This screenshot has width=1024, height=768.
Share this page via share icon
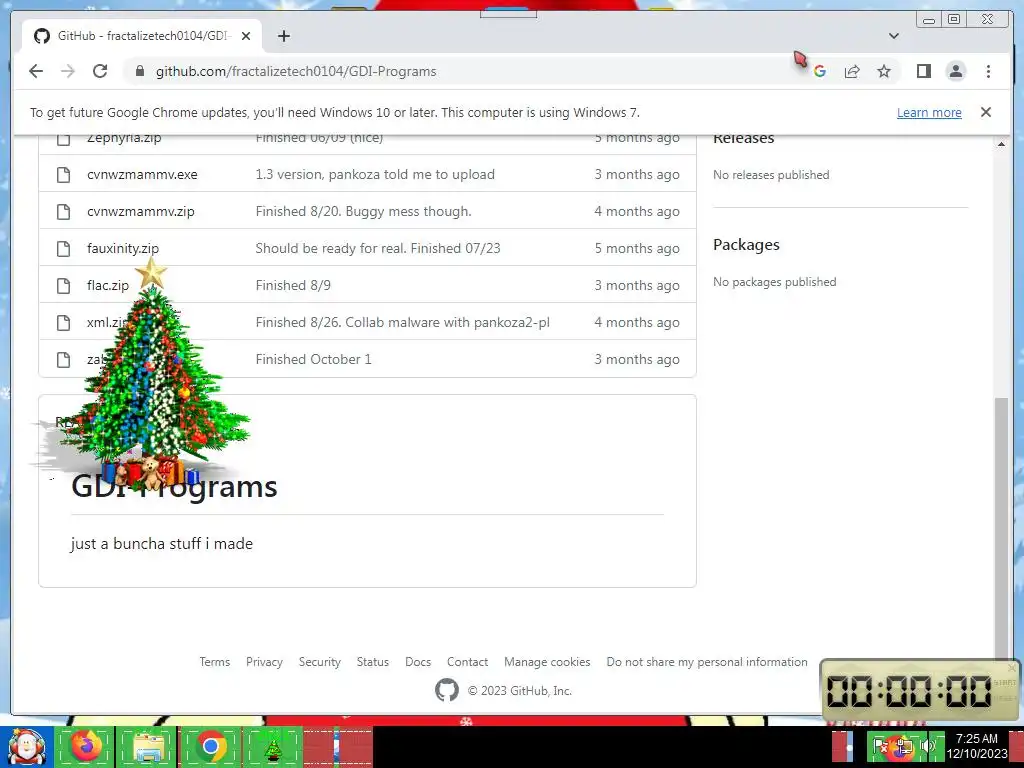click(x=852, y=71)
